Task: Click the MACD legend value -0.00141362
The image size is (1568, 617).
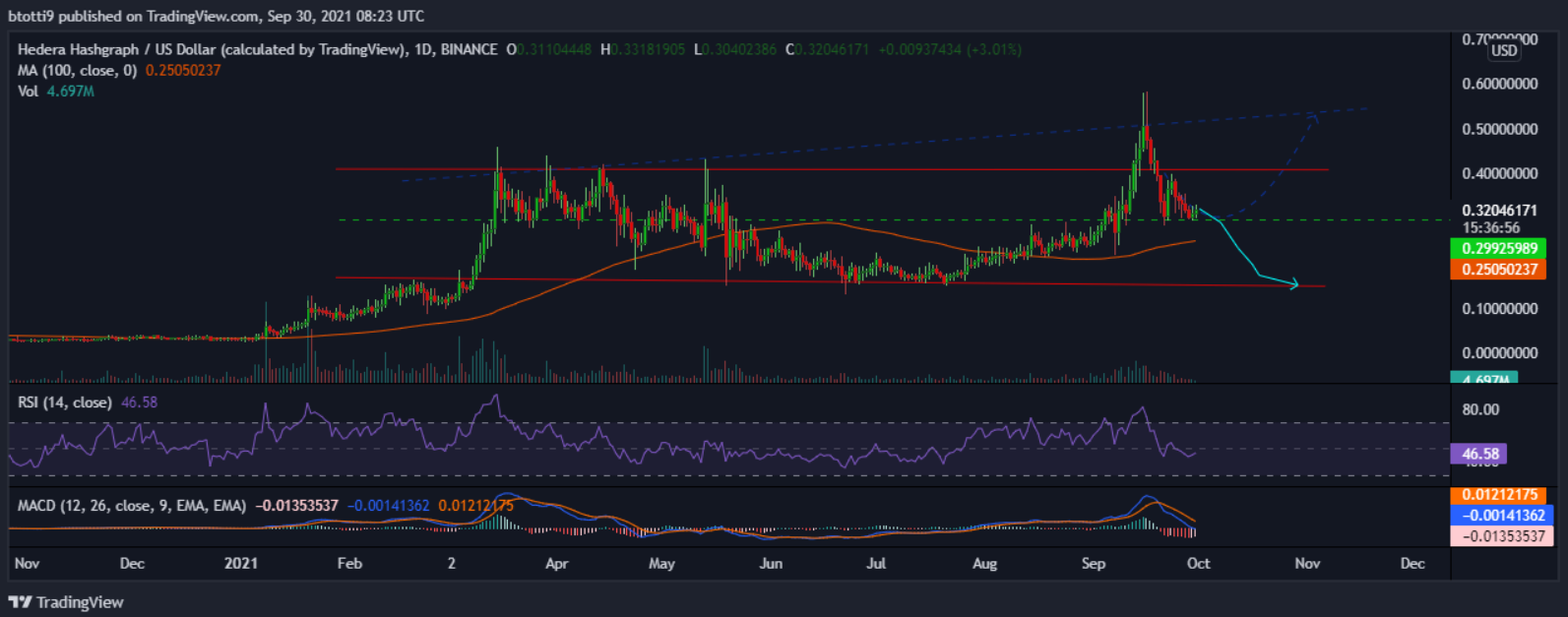Action: [388, 506]
